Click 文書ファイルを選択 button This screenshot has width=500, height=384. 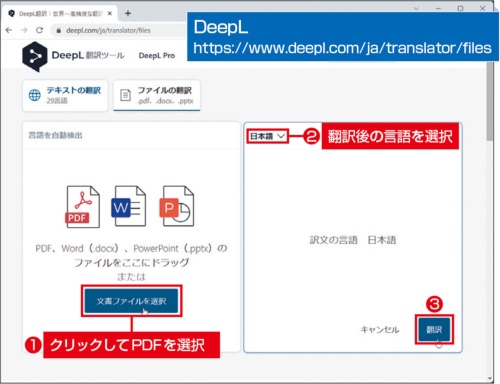[131, 301]
